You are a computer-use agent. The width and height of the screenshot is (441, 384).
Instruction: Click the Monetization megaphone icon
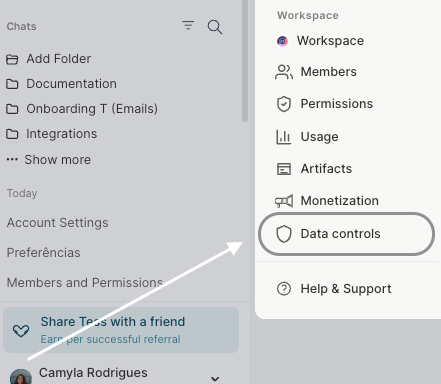coord(284,201)
